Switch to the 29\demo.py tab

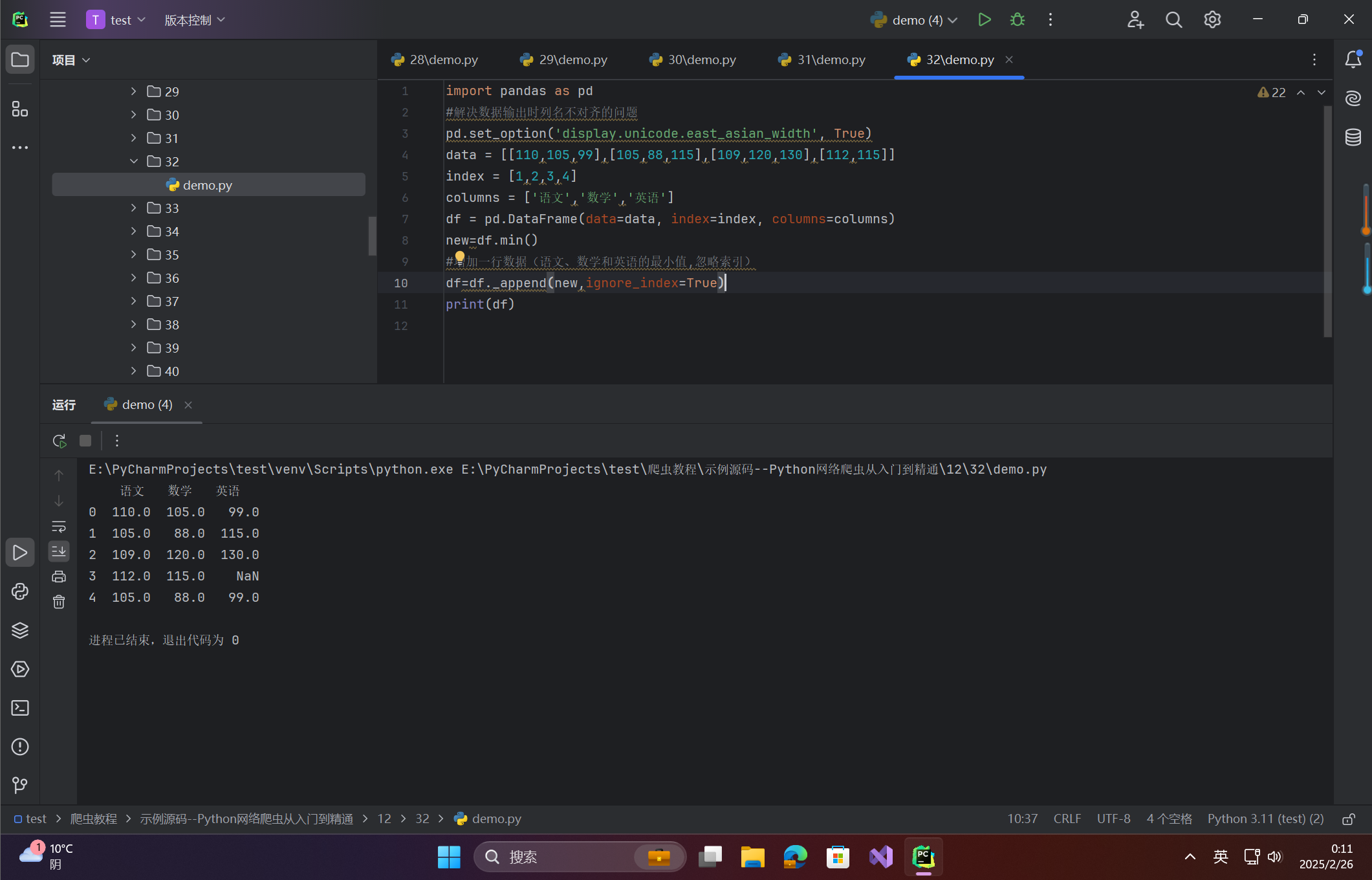click(x=564, y=60)
